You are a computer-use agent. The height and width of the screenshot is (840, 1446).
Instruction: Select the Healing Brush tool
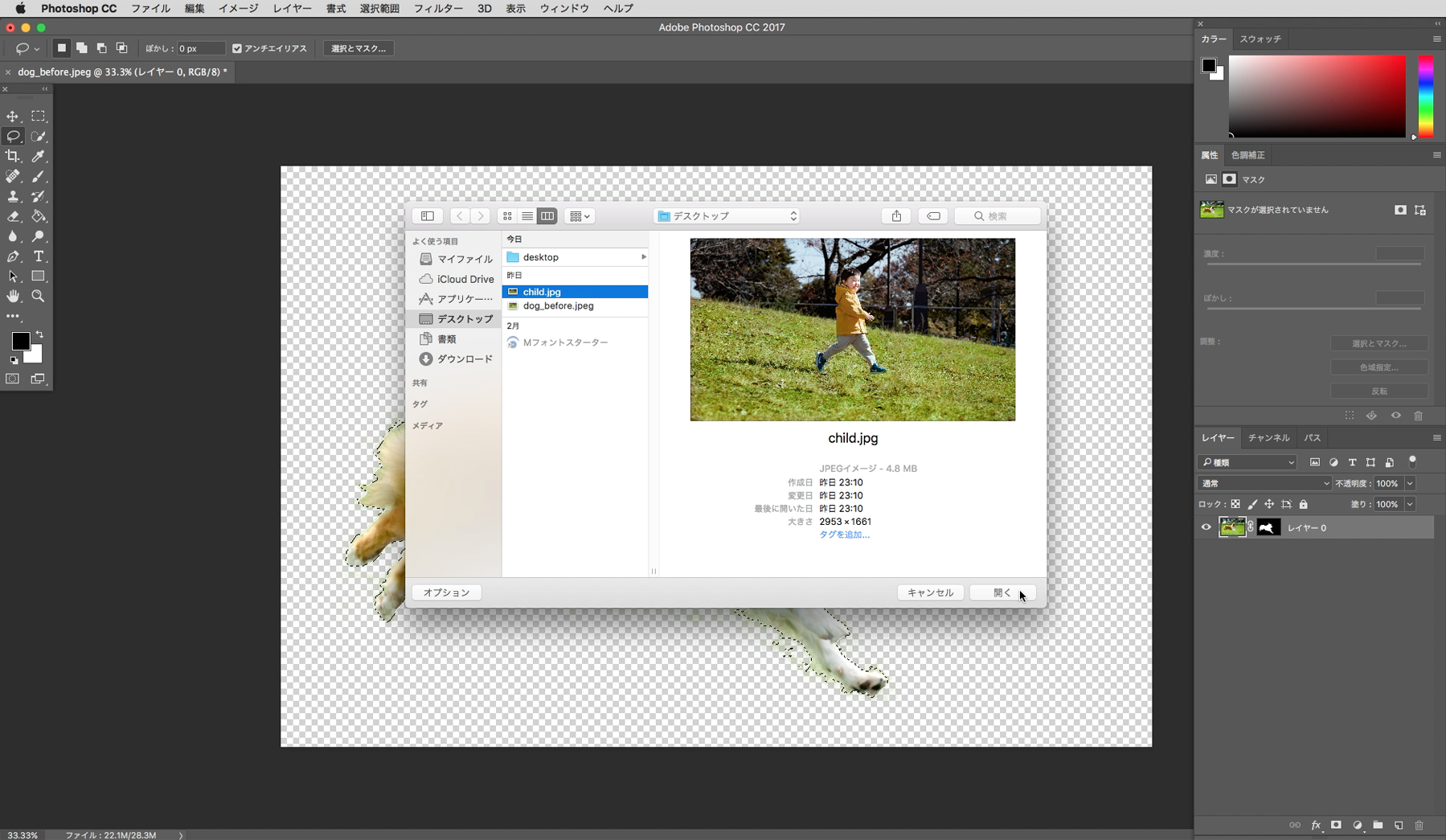coord(13,176)
